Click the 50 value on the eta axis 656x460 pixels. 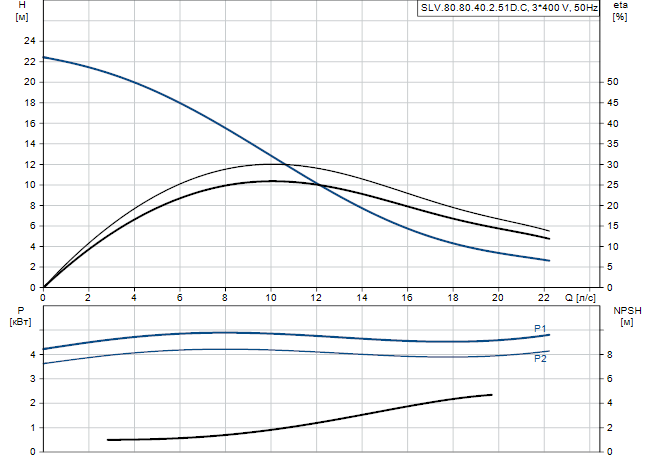pos(612,82)
